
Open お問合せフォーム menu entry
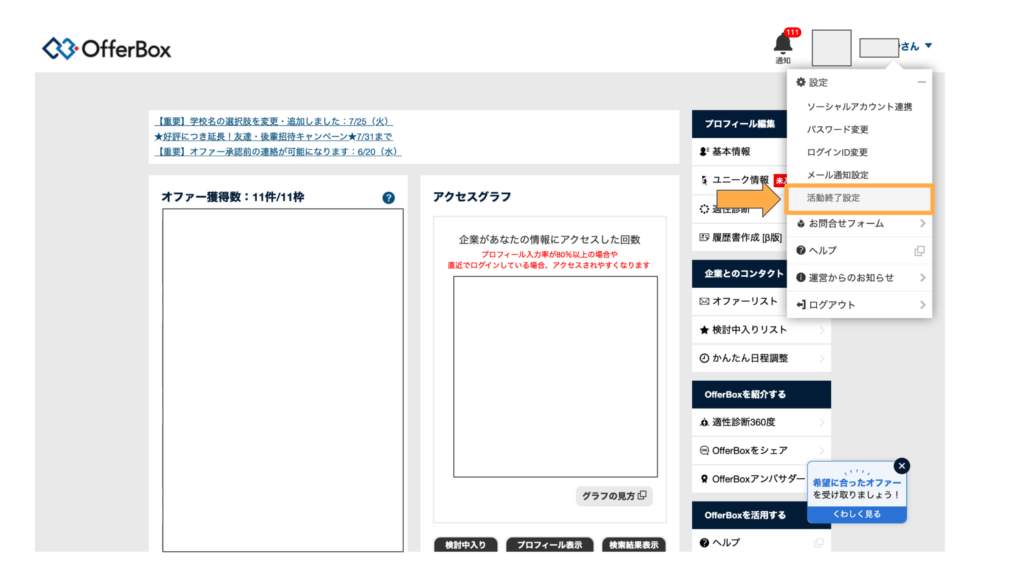click(846, 223)
